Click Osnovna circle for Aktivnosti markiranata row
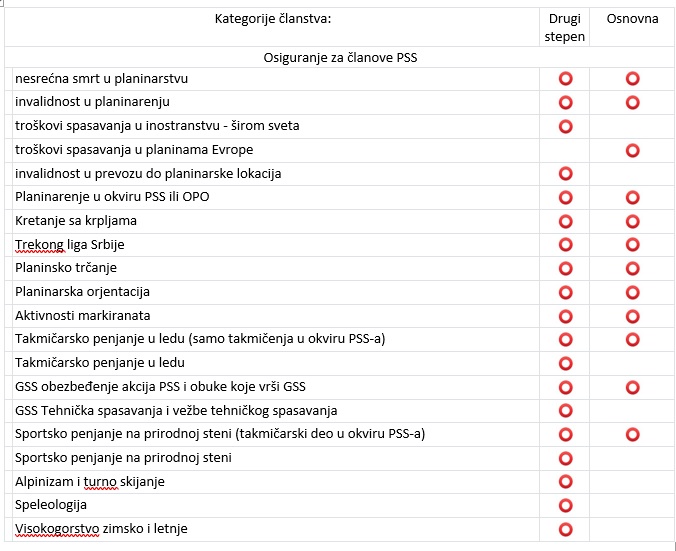 (x=632, y=316)
